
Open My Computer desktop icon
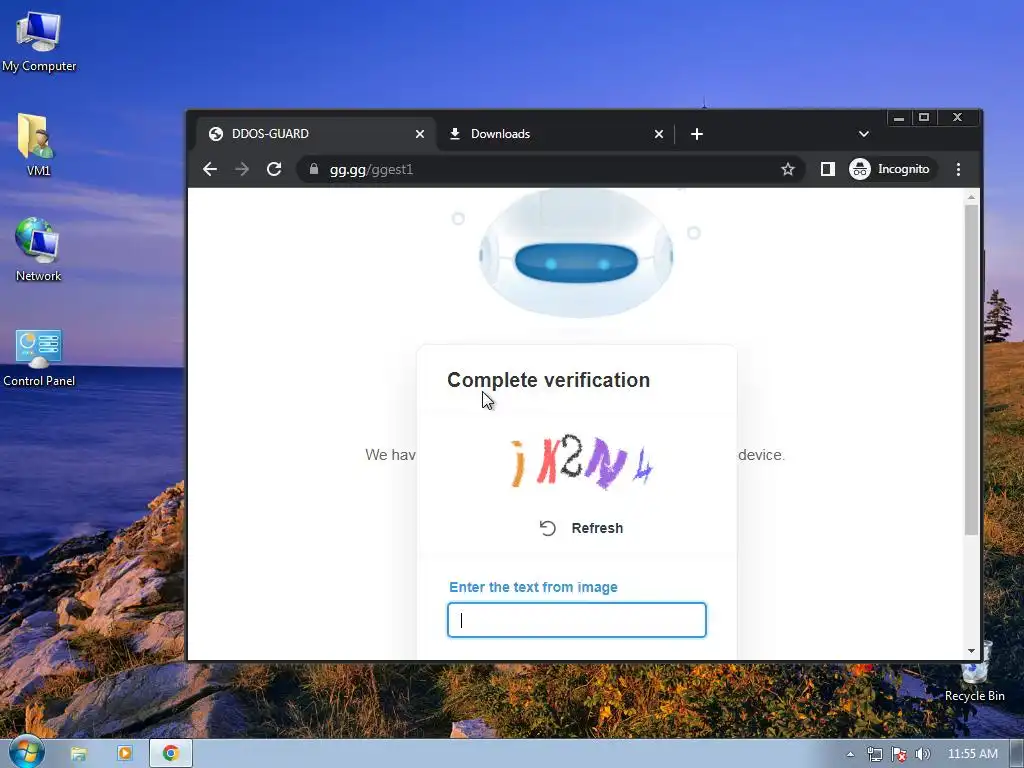39,42
